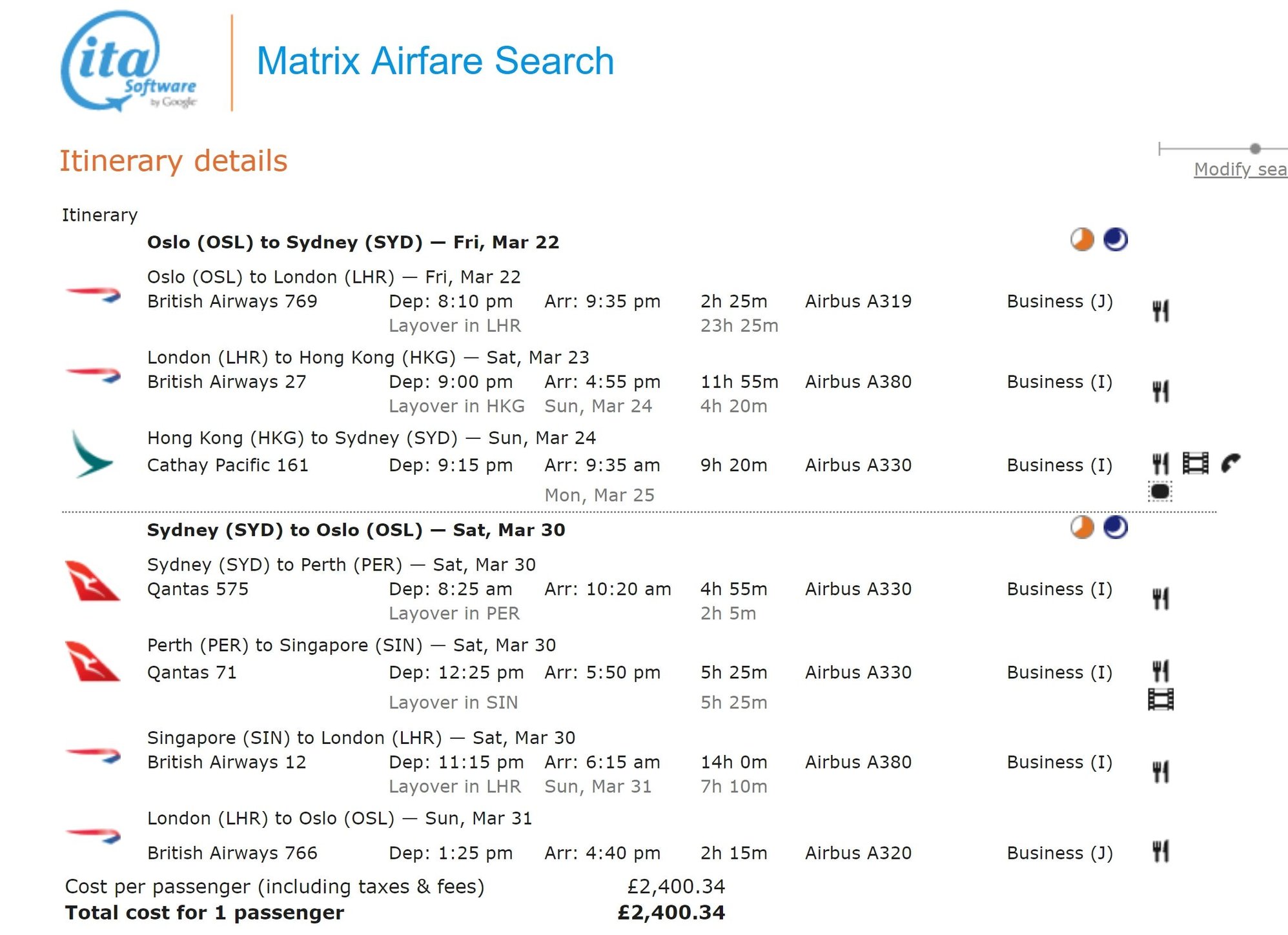This screenshot has width=1288, height=935.
Task: Select 'Qantas 575' flight text
Action: point(198,589)
